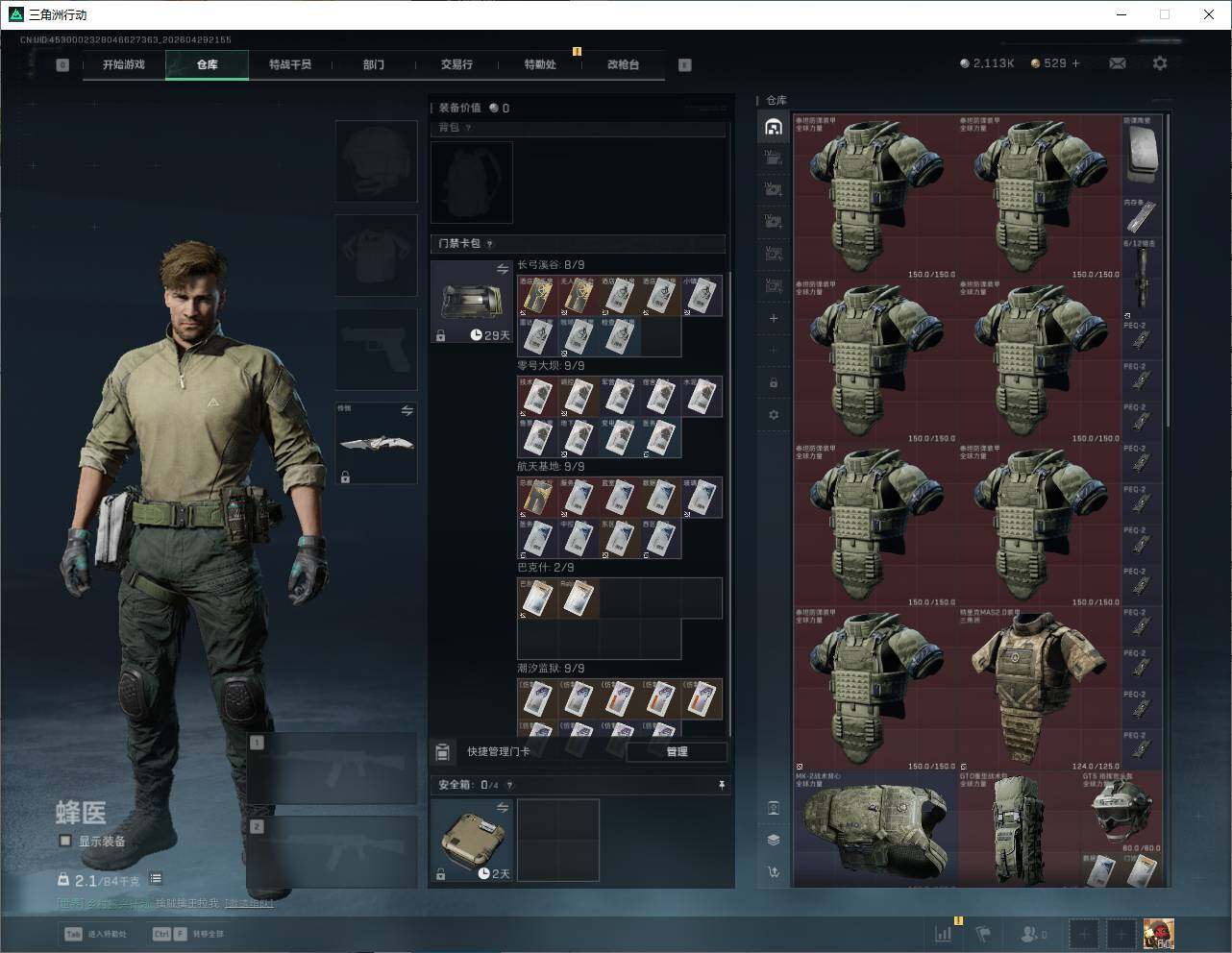The height and width of the screenshot is (953, 1232).
Task: Open the friends icon in bottom bar
Action: click(1033, 933)
